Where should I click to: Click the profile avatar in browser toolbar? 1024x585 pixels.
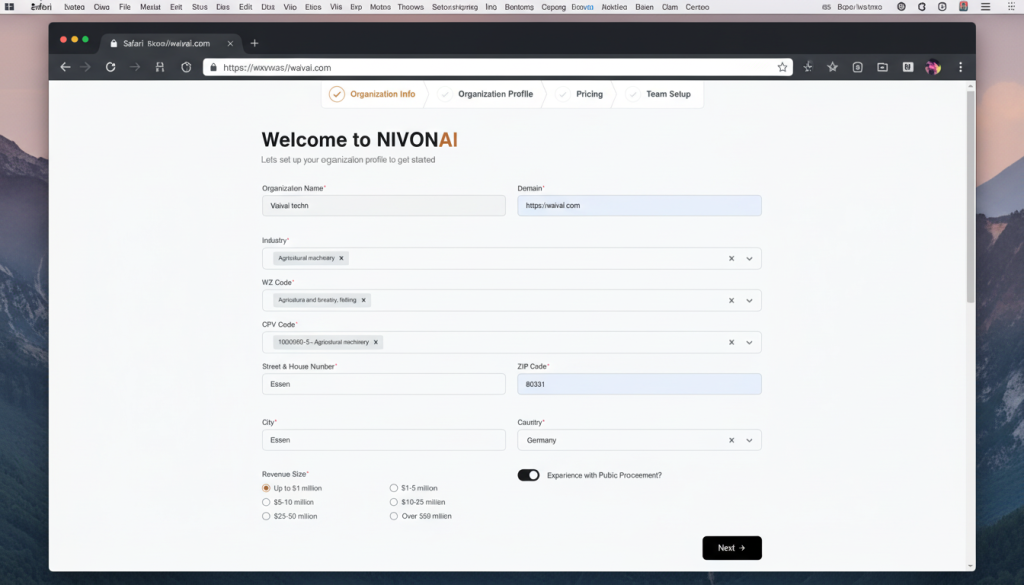point(933,67)
